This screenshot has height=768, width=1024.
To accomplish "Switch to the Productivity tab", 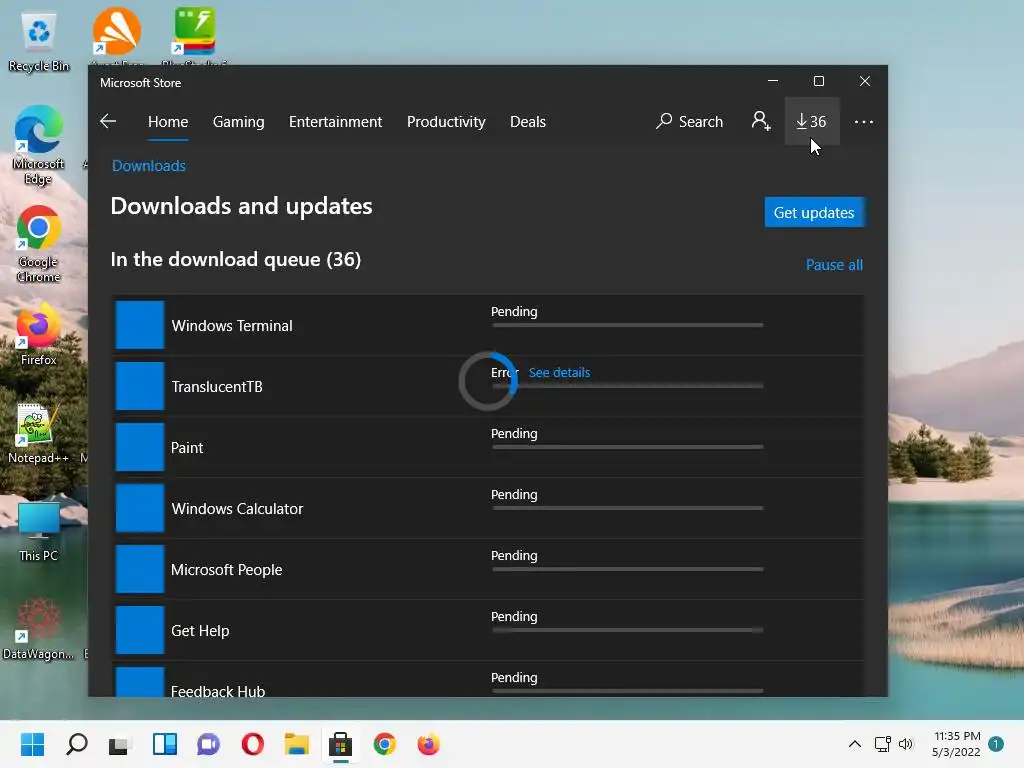I will (446, 121).
